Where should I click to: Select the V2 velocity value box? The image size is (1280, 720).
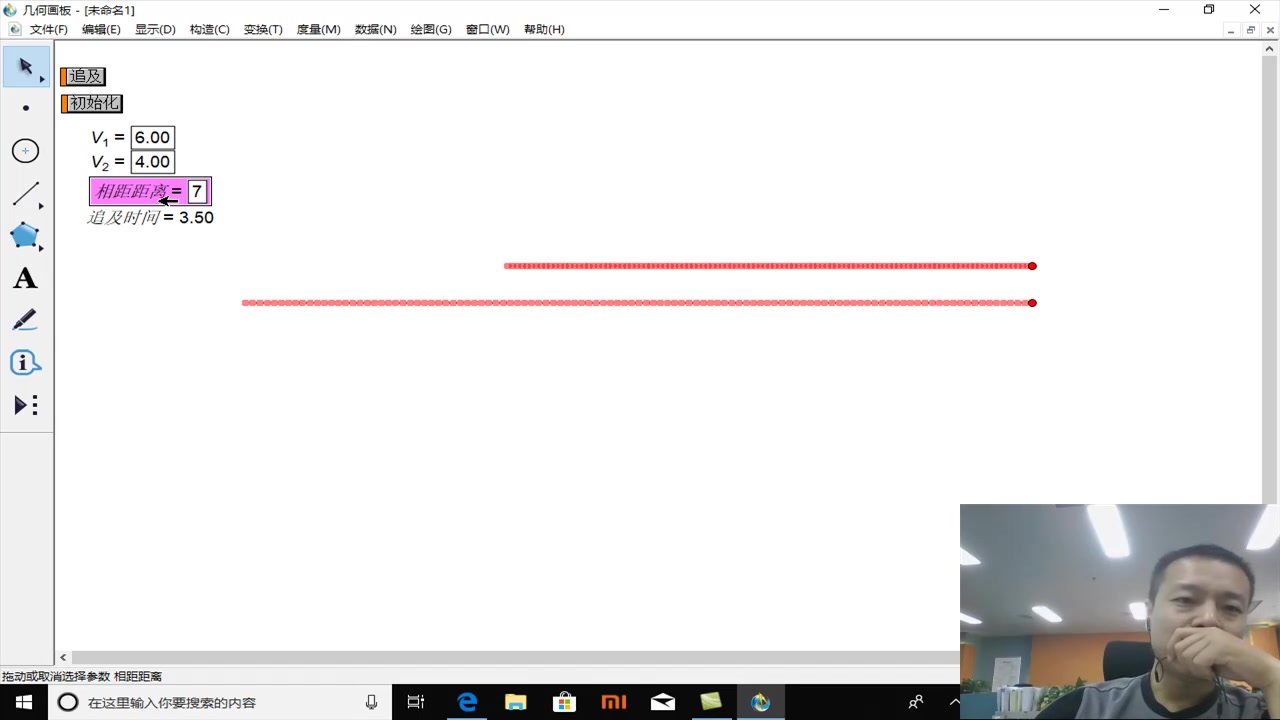[152, 162]
